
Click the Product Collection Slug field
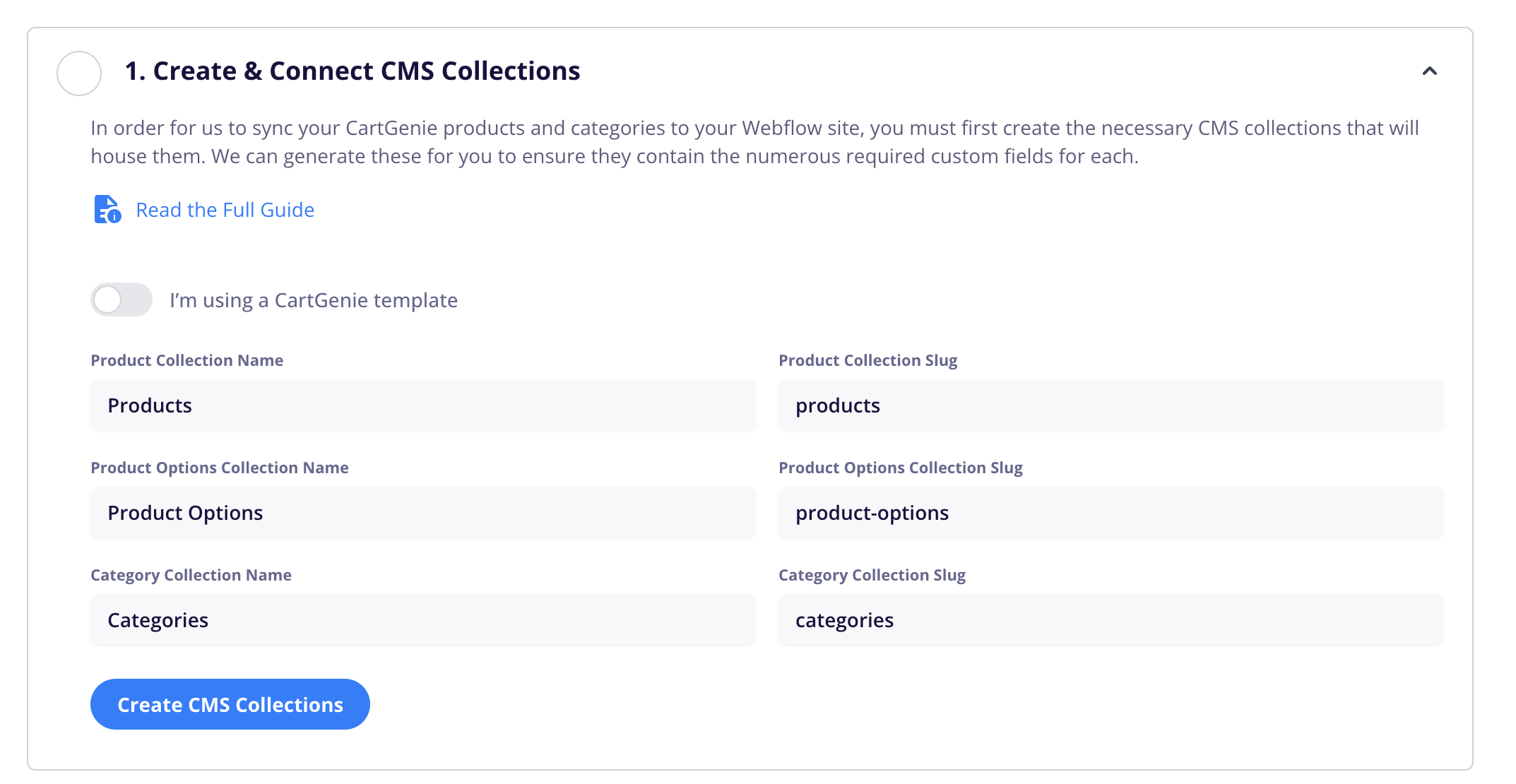click(x=1111, y=405)
